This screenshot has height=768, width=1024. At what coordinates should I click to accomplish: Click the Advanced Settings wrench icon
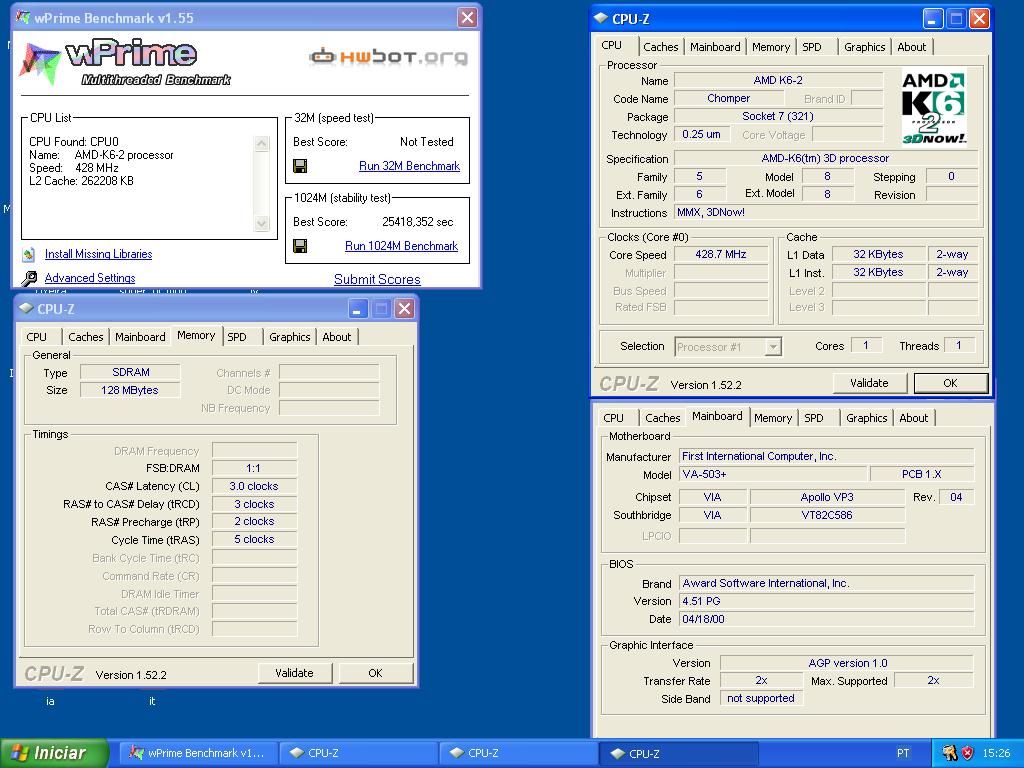[x=29, y=279]
